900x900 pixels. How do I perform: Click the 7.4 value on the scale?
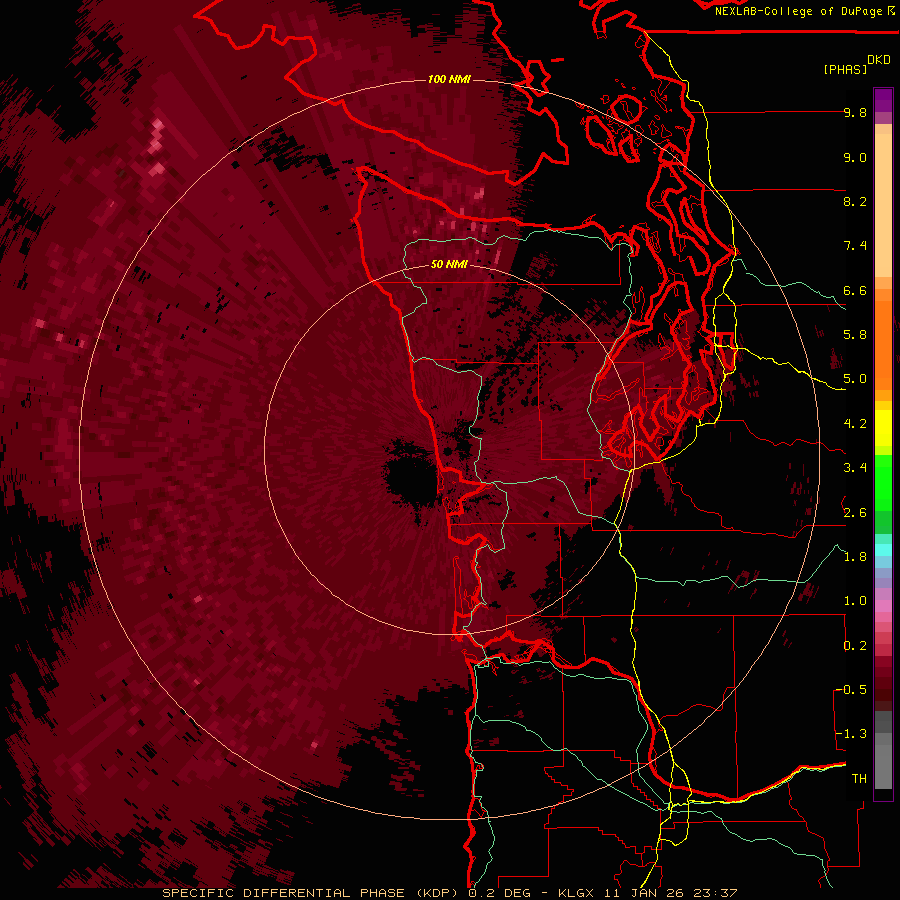pos(855,246)
